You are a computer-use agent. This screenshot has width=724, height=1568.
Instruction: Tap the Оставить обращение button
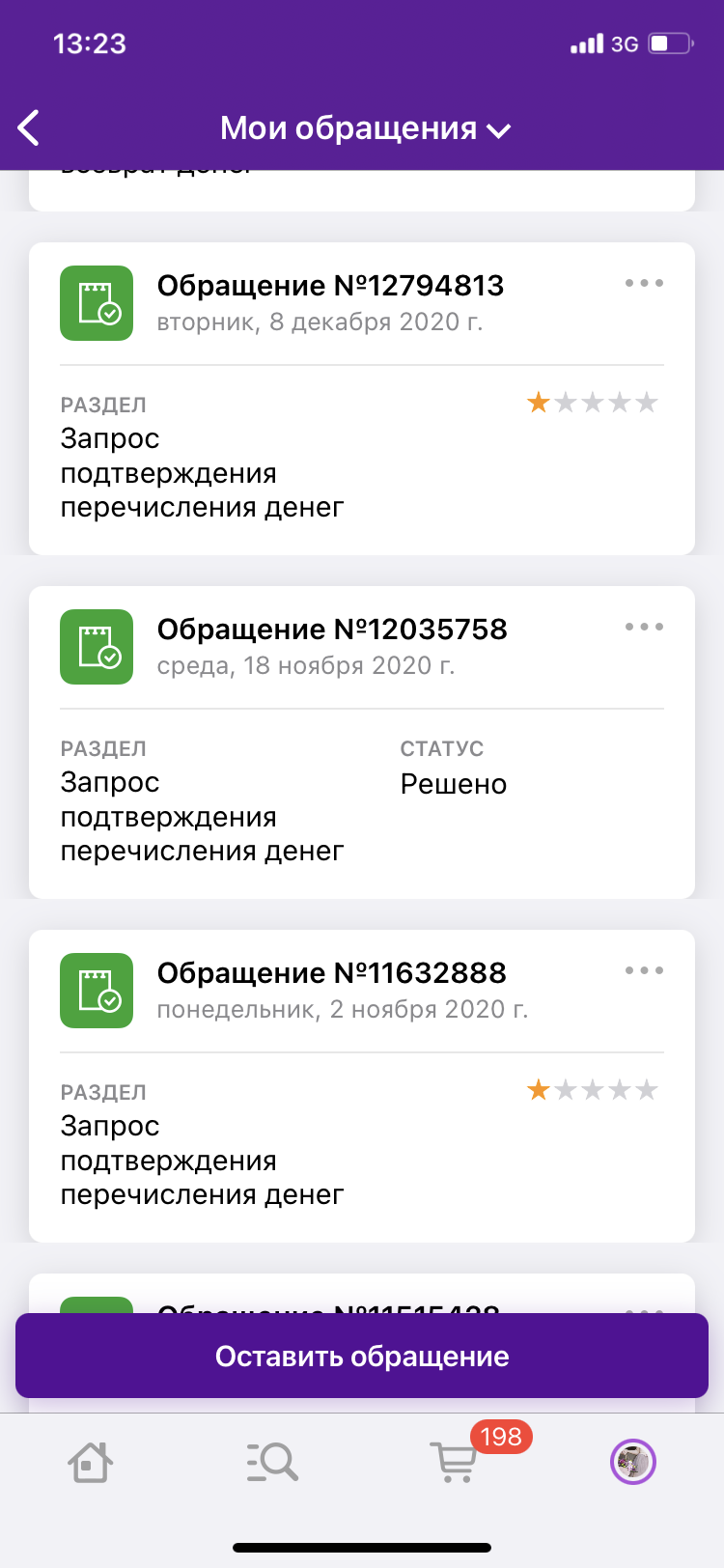pyautogui.click(x=362, y=1356)
